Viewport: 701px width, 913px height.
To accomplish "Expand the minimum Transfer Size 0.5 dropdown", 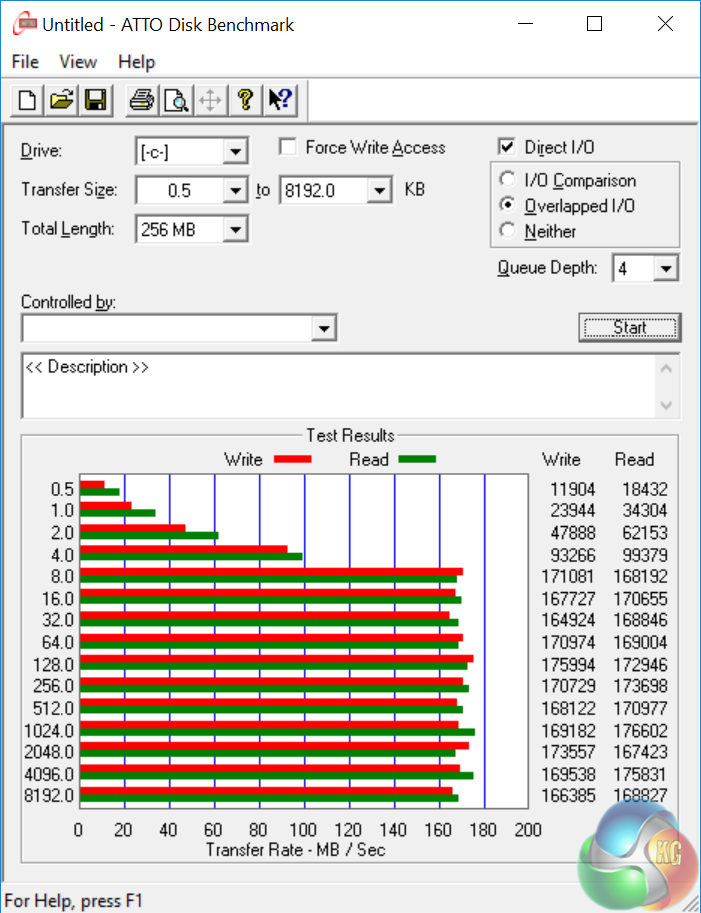I will click(235, 190).
